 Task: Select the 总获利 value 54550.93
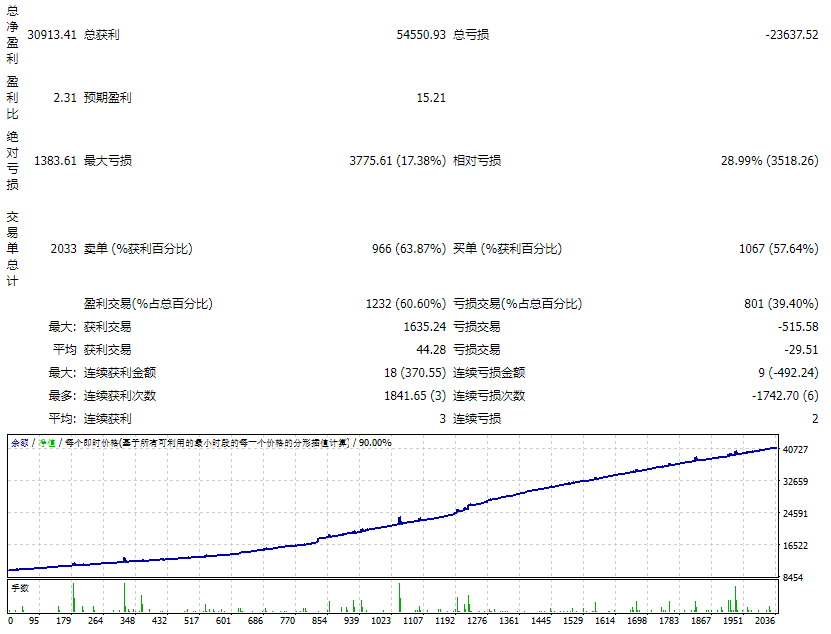[x=420, y=35]
